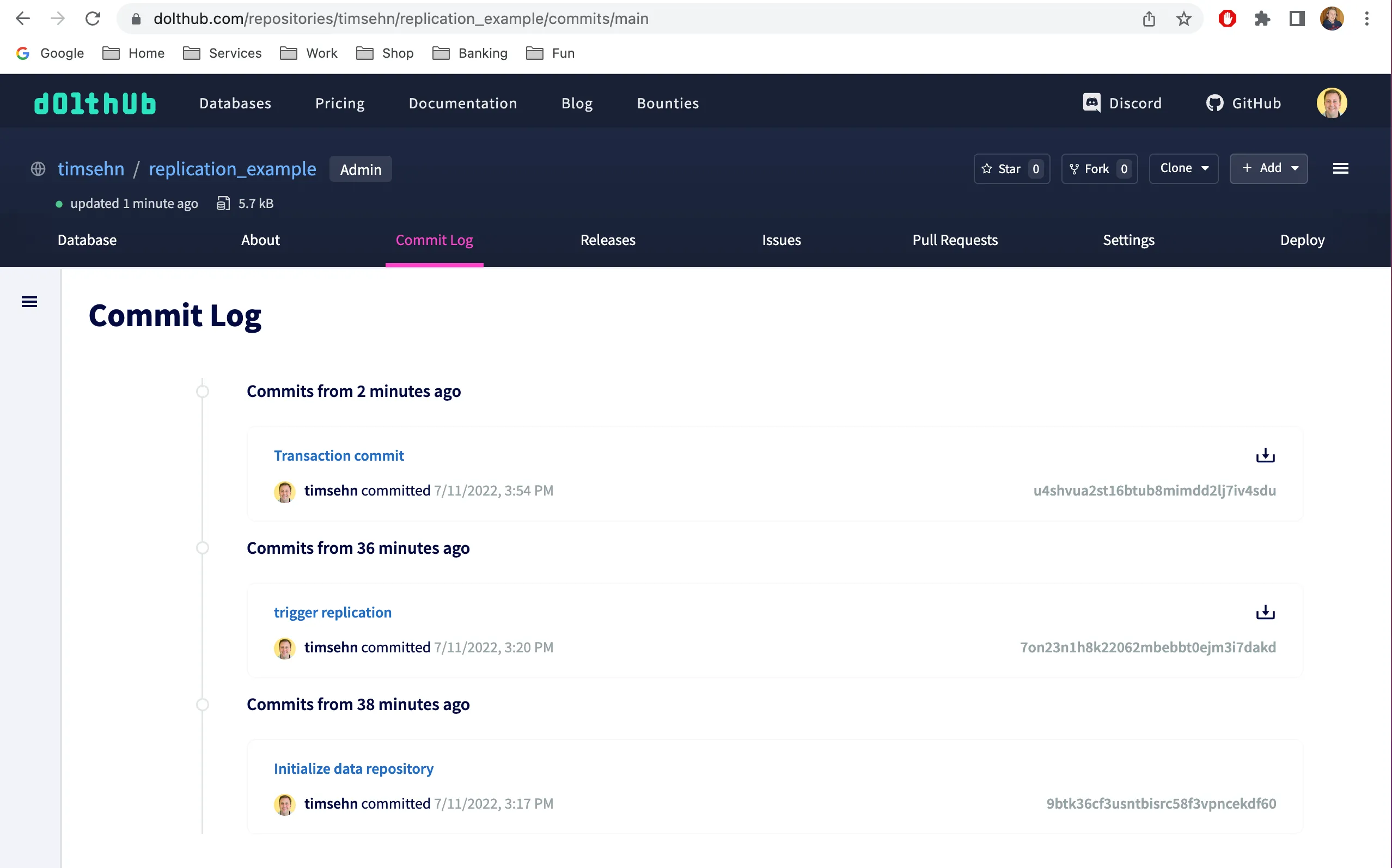Open the GitHub link
The width and height of the screenshot is (1392, 868).
point(1243,103)
